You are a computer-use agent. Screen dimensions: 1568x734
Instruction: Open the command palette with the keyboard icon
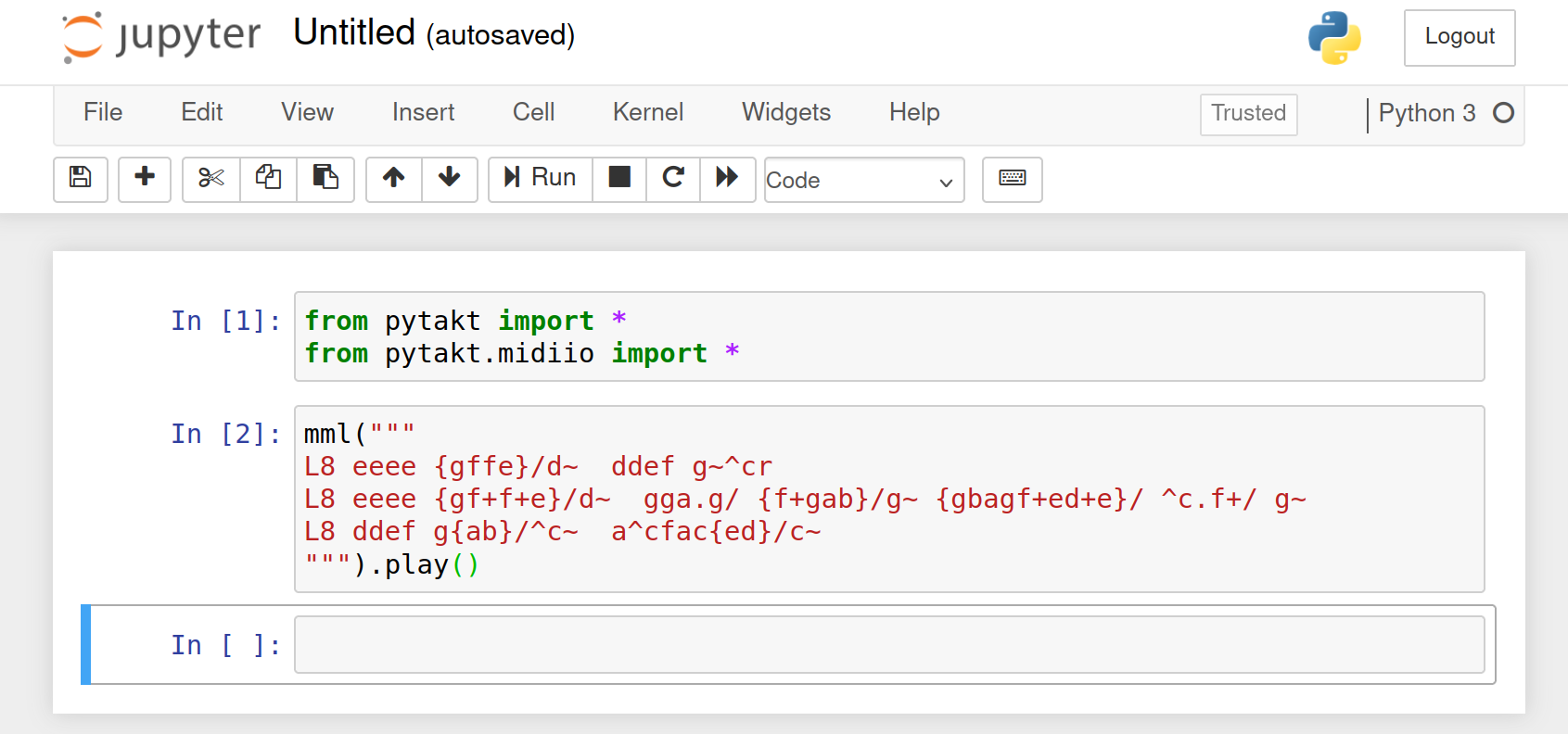pyautogui.click(x=1013, y=178)
